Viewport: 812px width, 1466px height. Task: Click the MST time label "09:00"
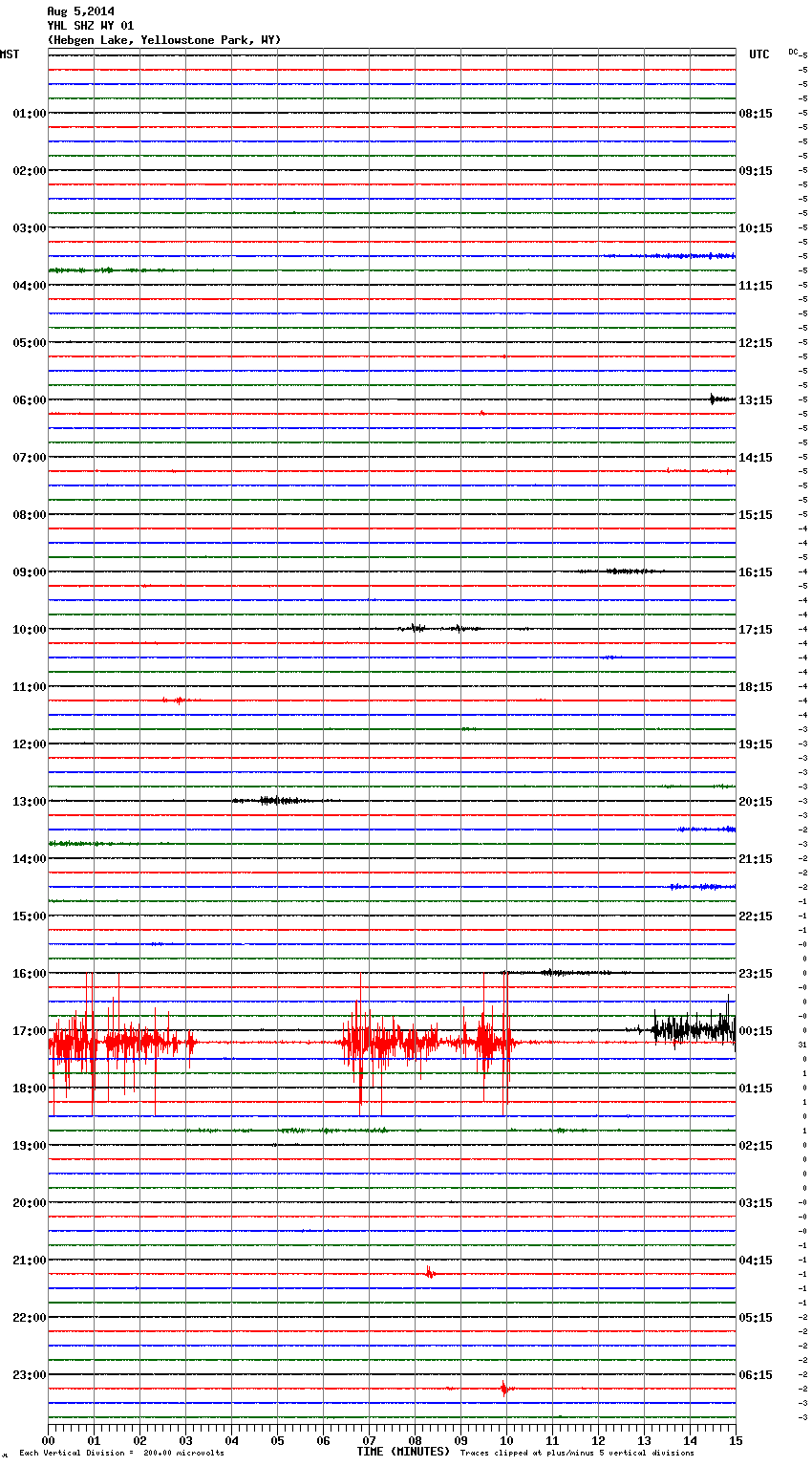(x=30, y=572)
